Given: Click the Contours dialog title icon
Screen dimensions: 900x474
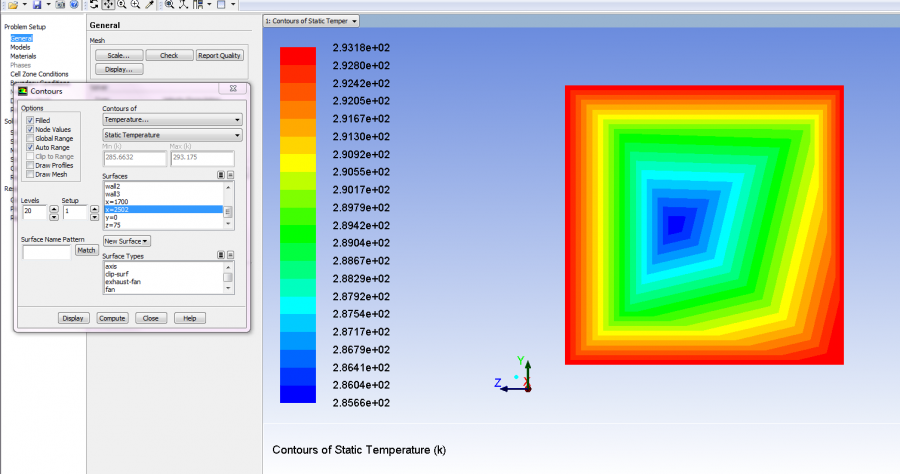Looking at the screenshot, I should (x=22, y=91).
